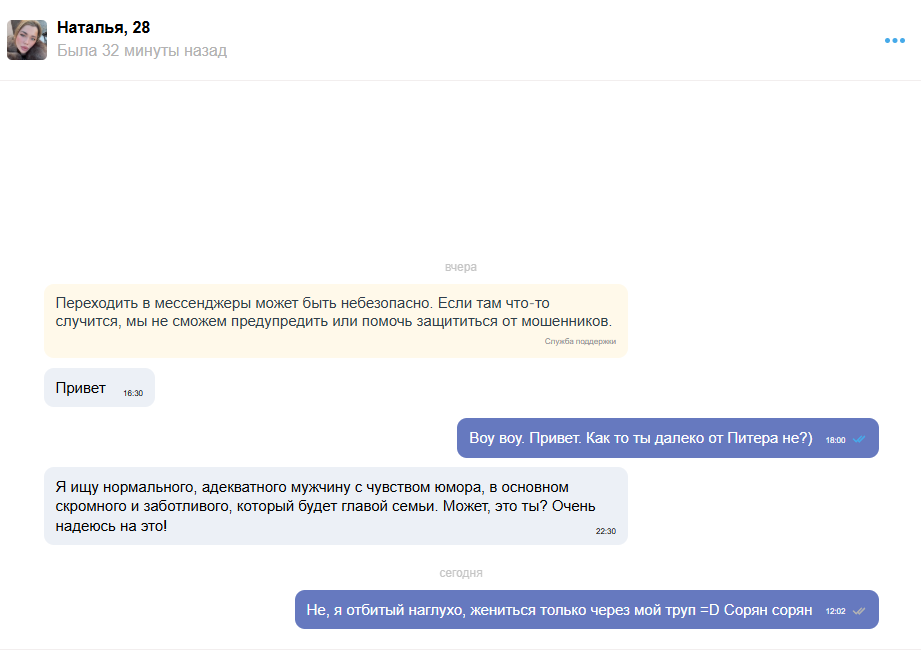Select the message starting 'Я ищу нормального'
The image size is (921, 654).
(x=320, y=505)
